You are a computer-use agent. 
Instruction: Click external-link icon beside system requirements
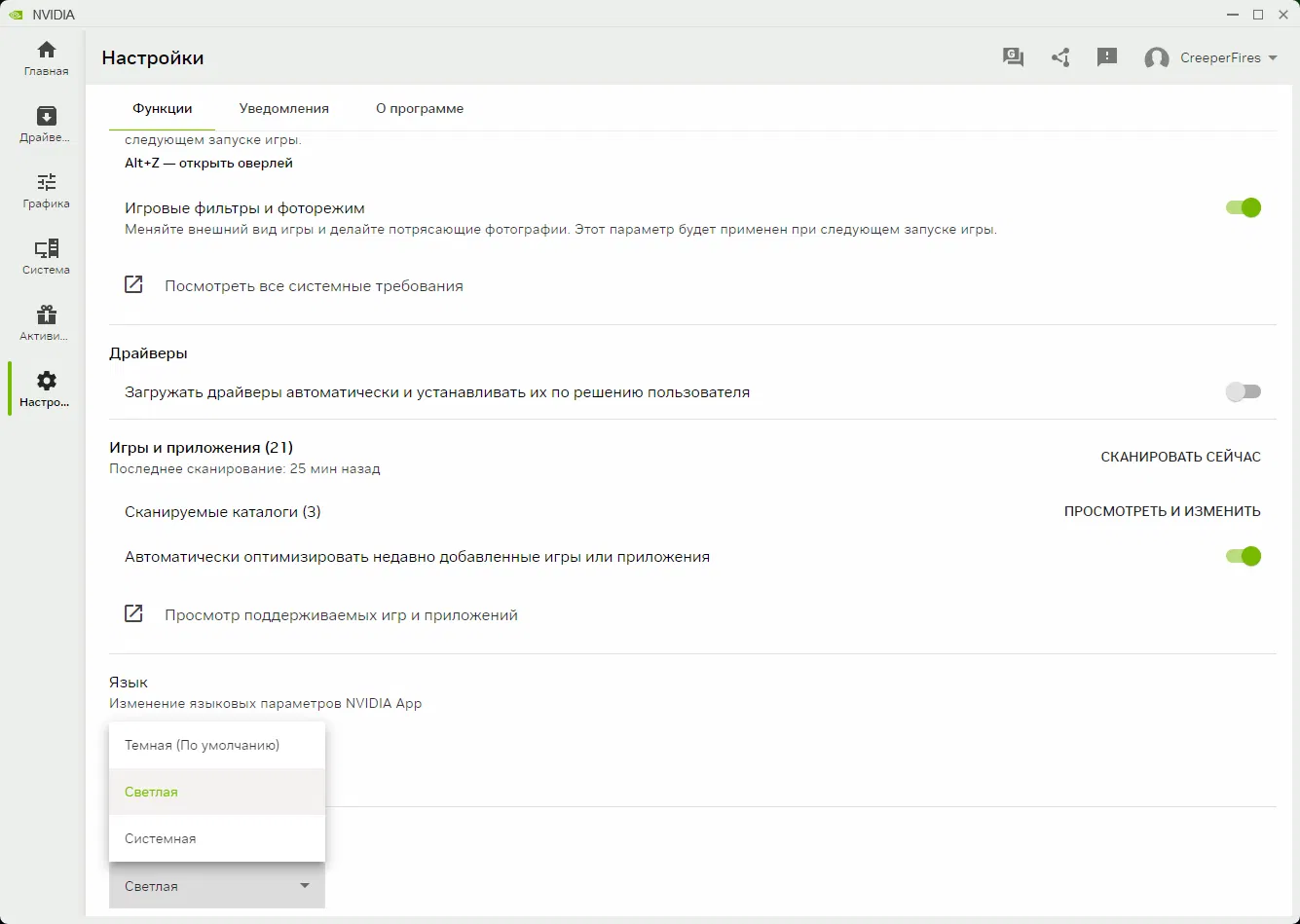pyautogui.click(x=133, y=285)
